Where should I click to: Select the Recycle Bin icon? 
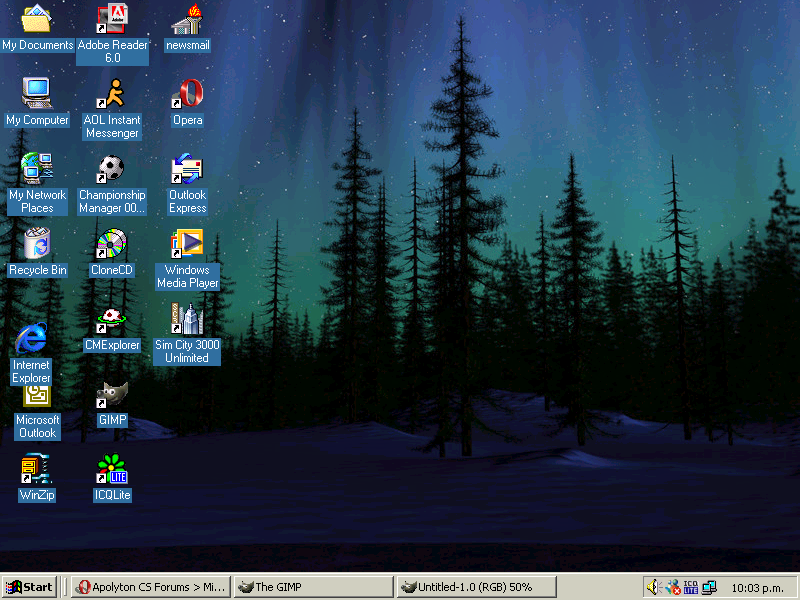click(37, 245)
